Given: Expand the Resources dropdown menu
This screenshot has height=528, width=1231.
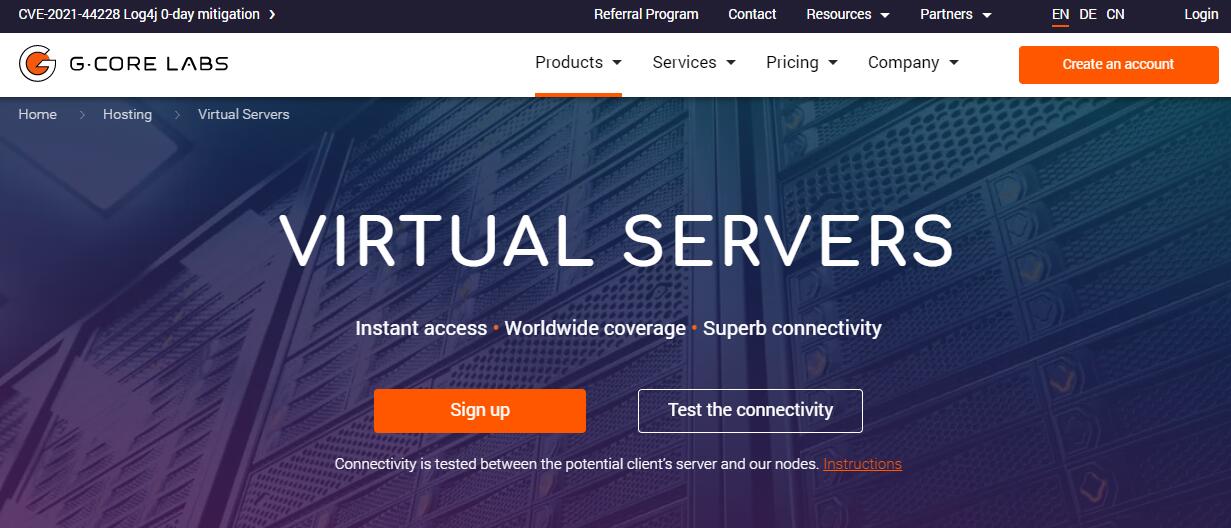Looking at the screenshot, I should click(848, 14).
